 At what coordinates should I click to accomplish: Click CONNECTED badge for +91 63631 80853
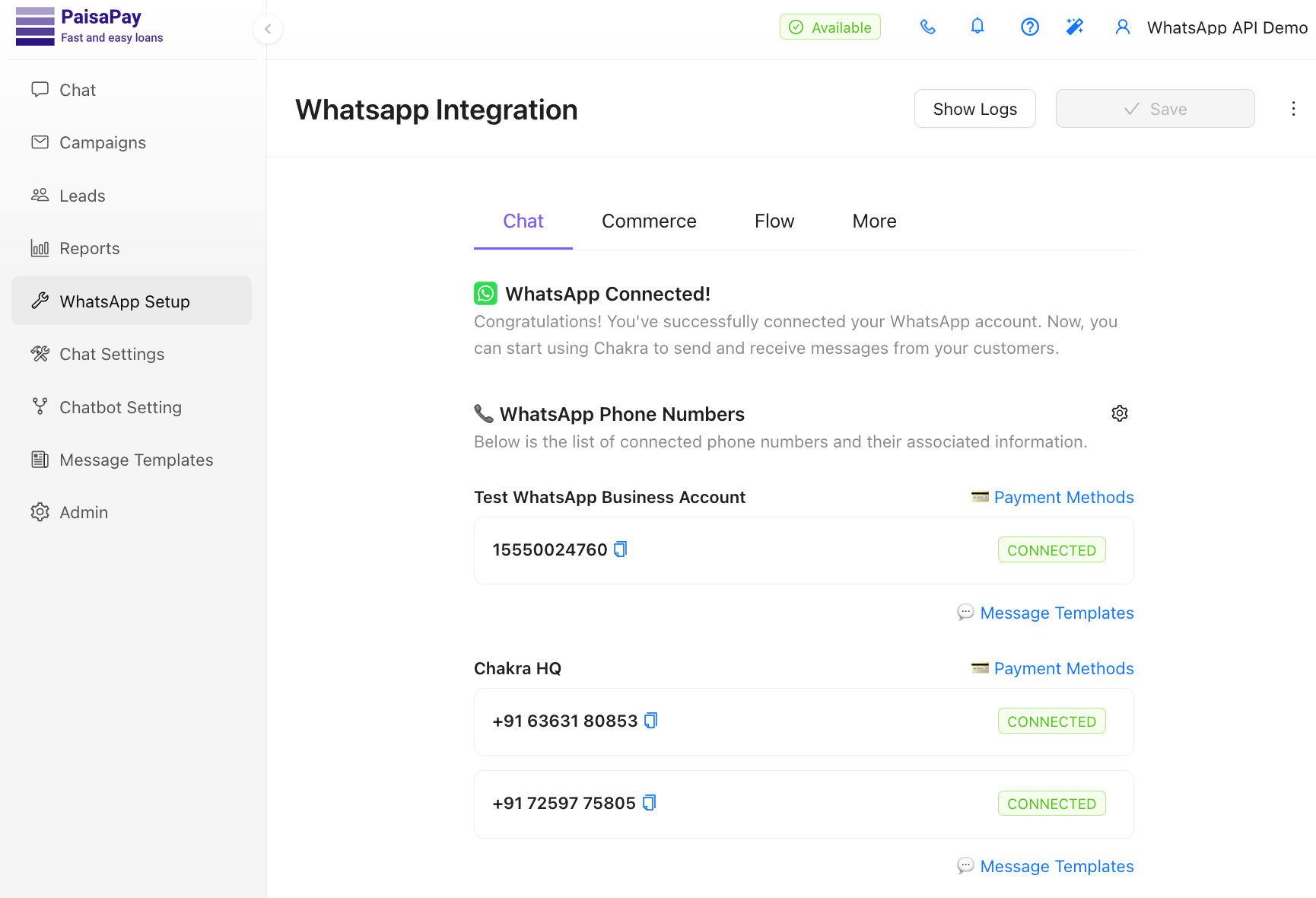tap(1052, 721)
